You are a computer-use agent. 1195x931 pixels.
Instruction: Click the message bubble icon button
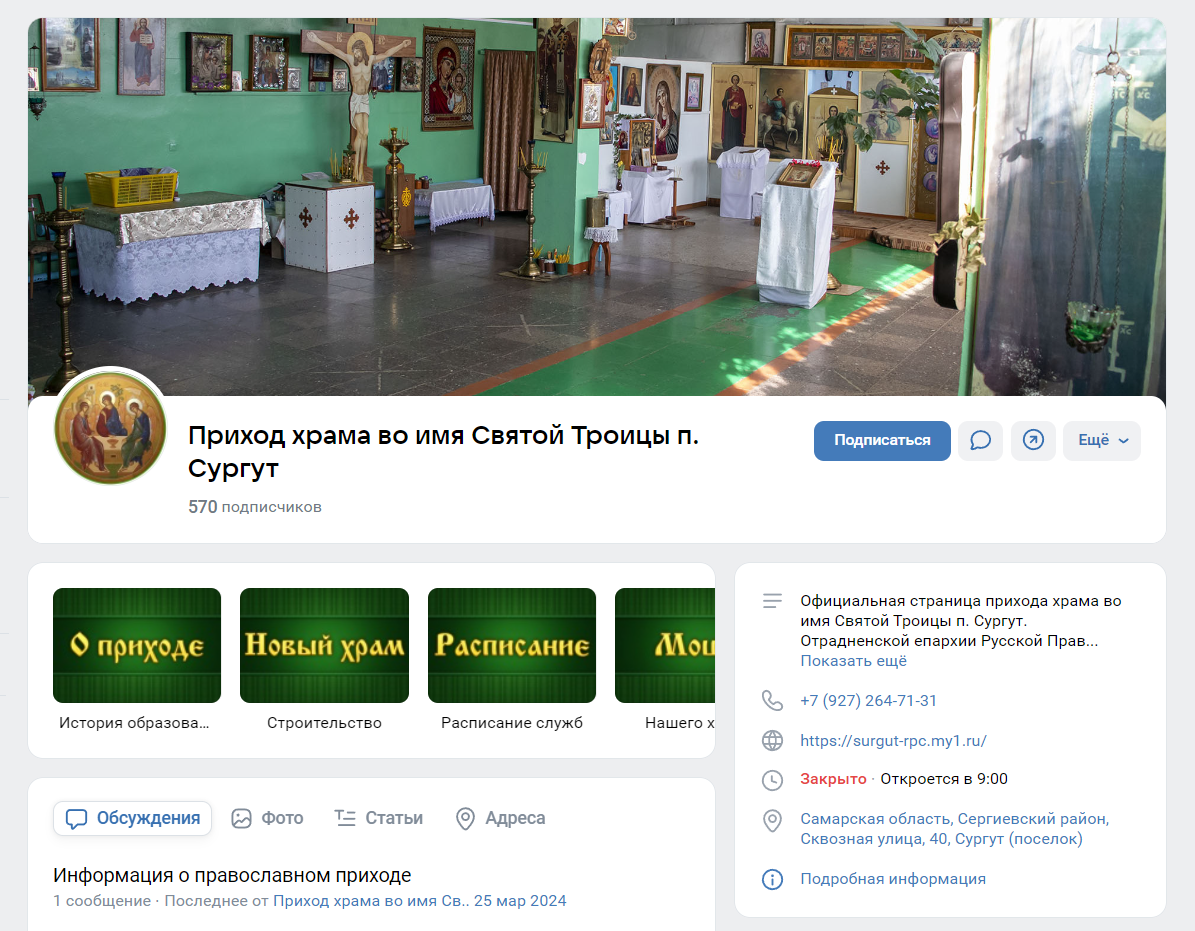pyautogui.click(x=980, y=441)
